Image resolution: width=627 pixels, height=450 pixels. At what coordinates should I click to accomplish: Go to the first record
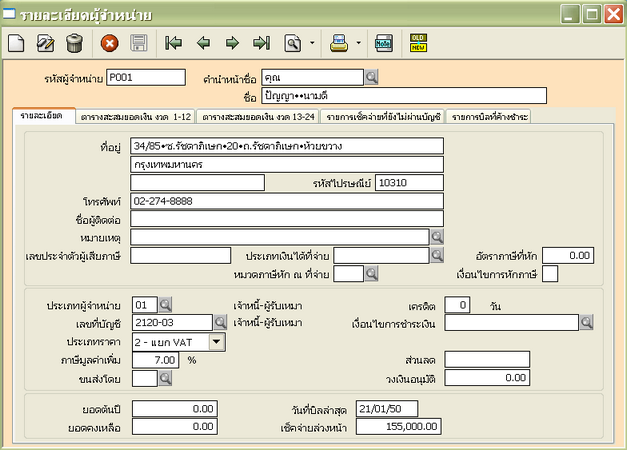pos(174,43)
